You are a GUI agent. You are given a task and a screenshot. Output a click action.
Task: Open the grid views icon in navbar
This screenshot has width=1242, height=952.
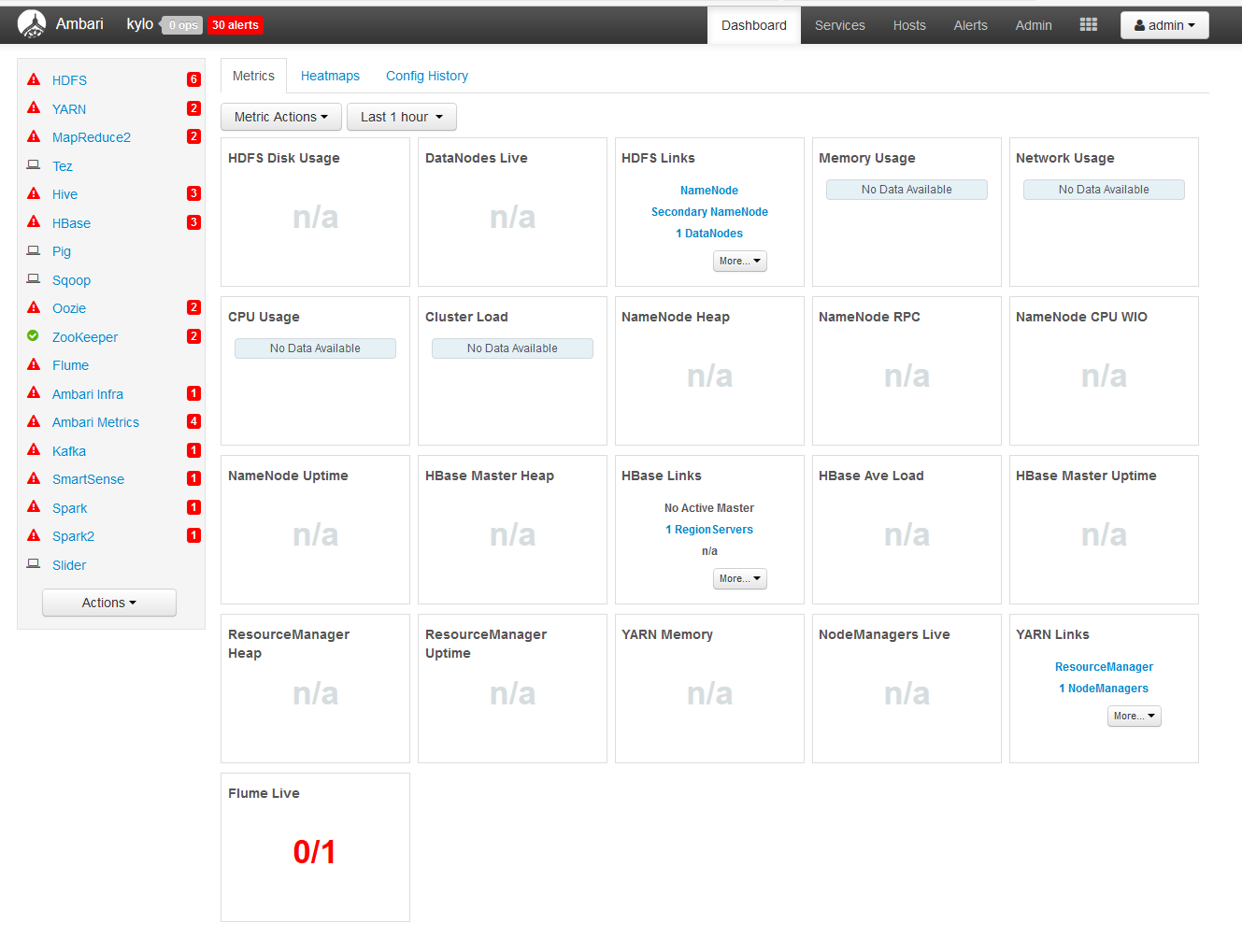(1088, 25)
